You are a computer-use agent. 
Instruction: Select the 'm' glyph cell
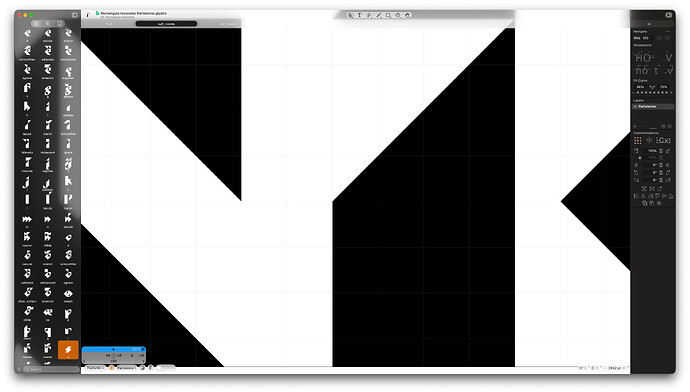[27, 220]
